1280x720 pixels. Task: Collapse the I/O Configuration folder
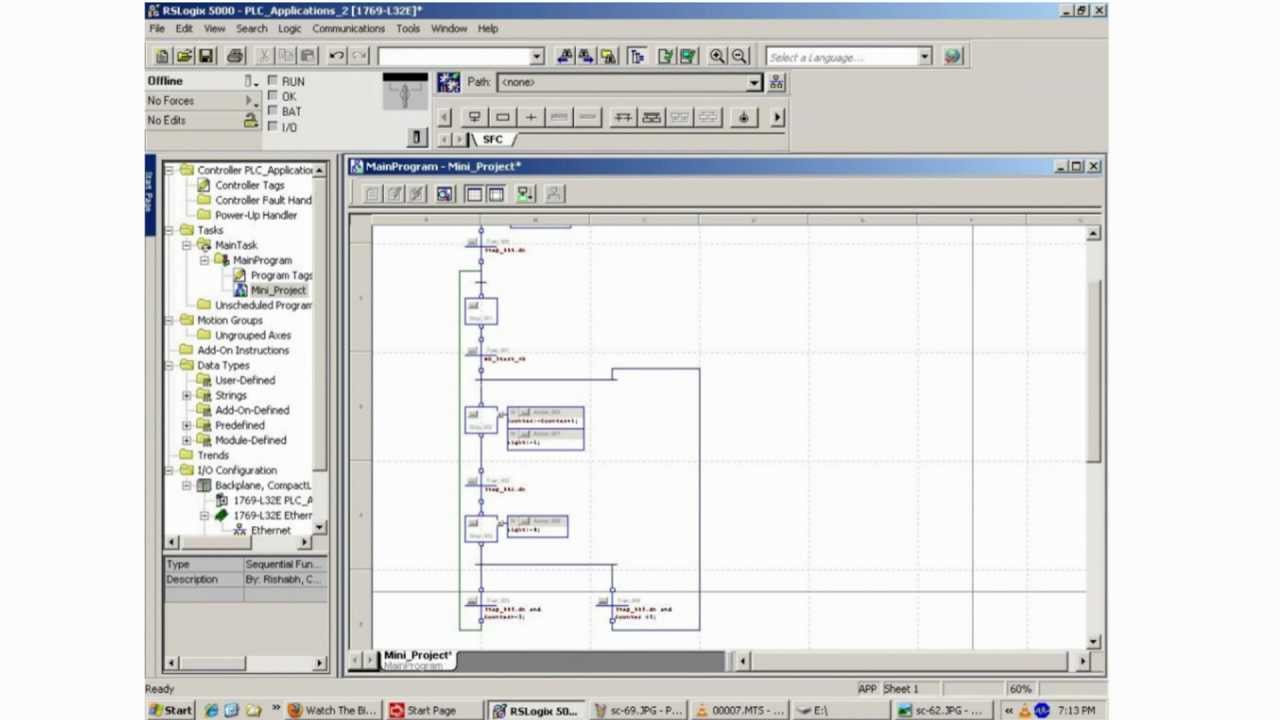(169, 470)
